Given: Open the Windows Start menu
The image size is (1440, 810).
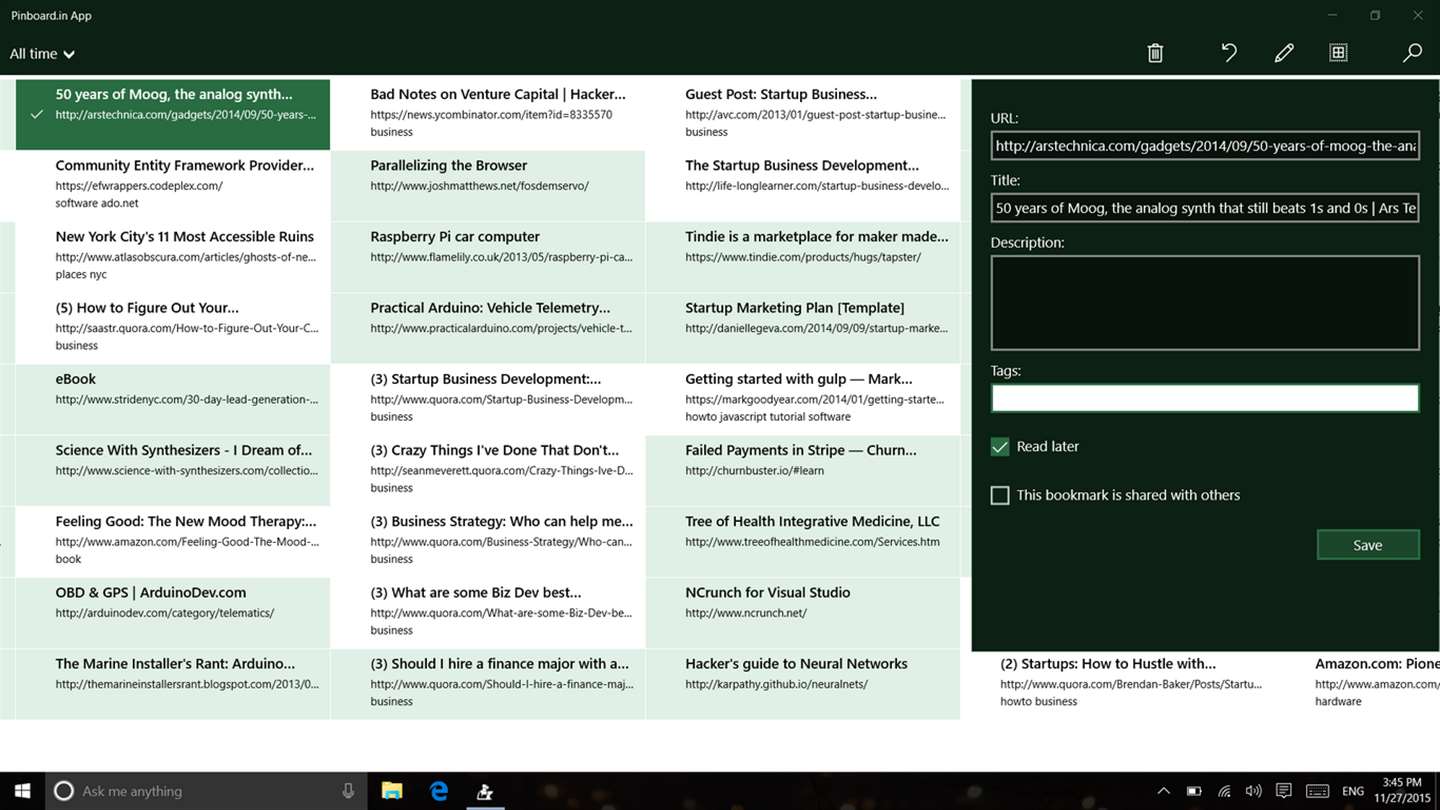Looking at the screenshot, I should point(21,791).
